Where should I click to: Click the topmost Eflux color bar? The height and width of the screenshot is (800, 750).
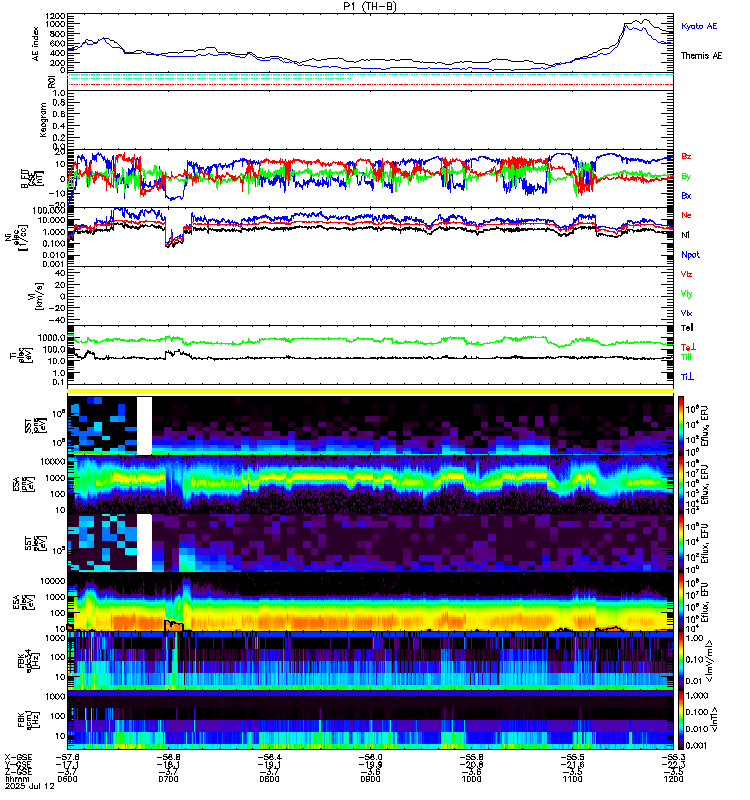681,426
